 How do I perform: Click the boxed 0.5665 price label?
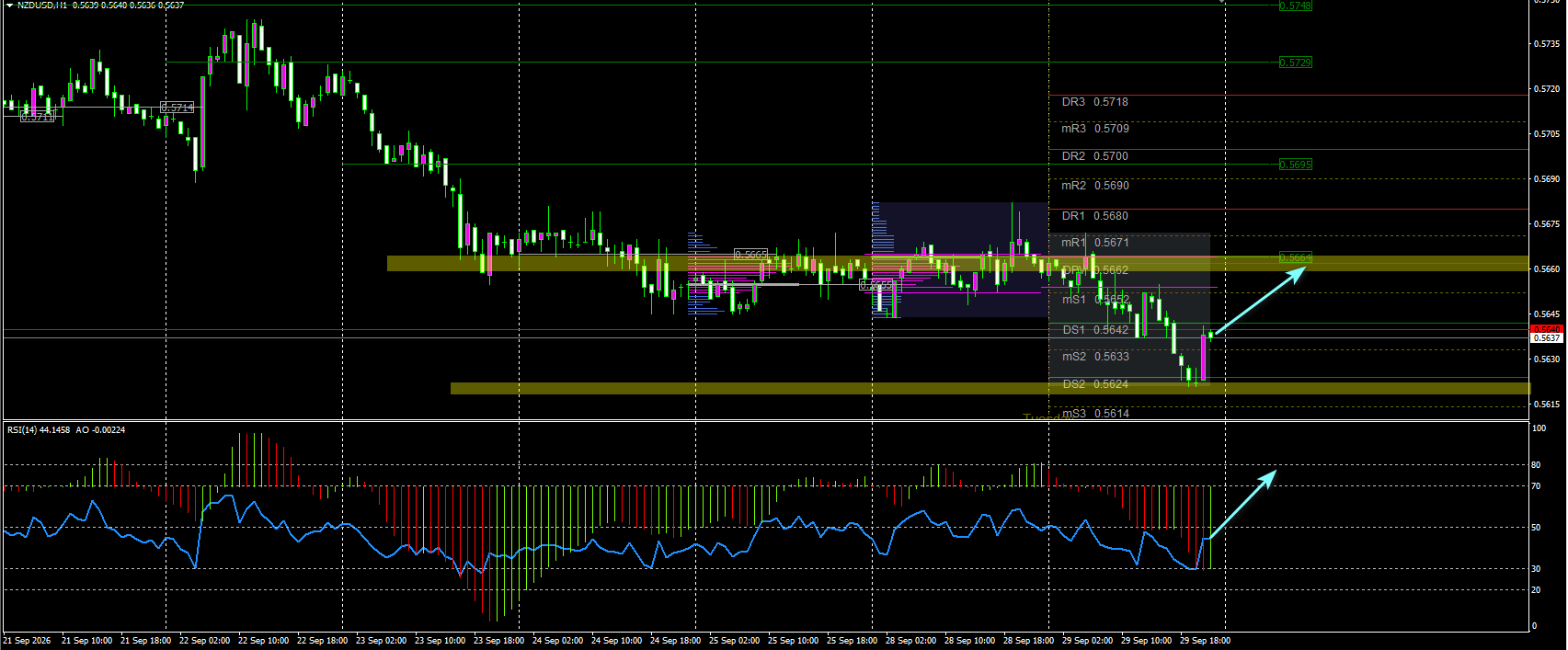[750, 255]
